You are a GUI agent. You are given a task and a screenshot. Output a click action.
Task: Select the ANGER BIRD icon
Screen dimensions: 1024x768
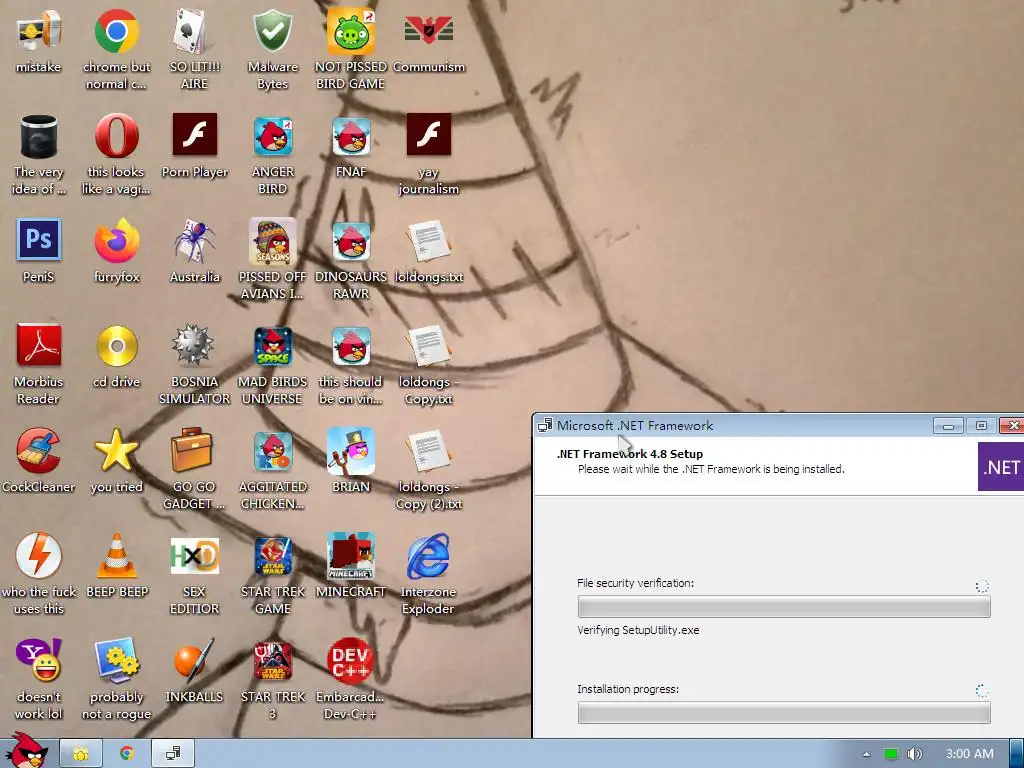click(x=272, y=136)
